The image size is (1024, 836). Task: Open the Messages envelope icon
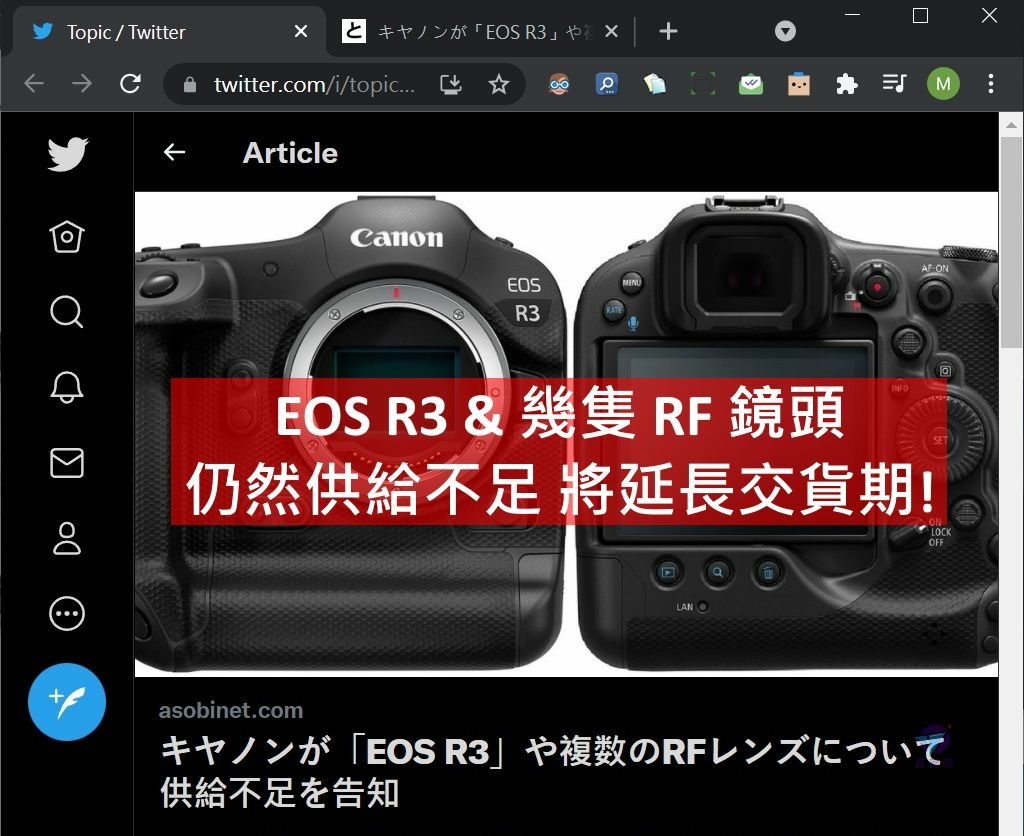[x=67, y=463]
